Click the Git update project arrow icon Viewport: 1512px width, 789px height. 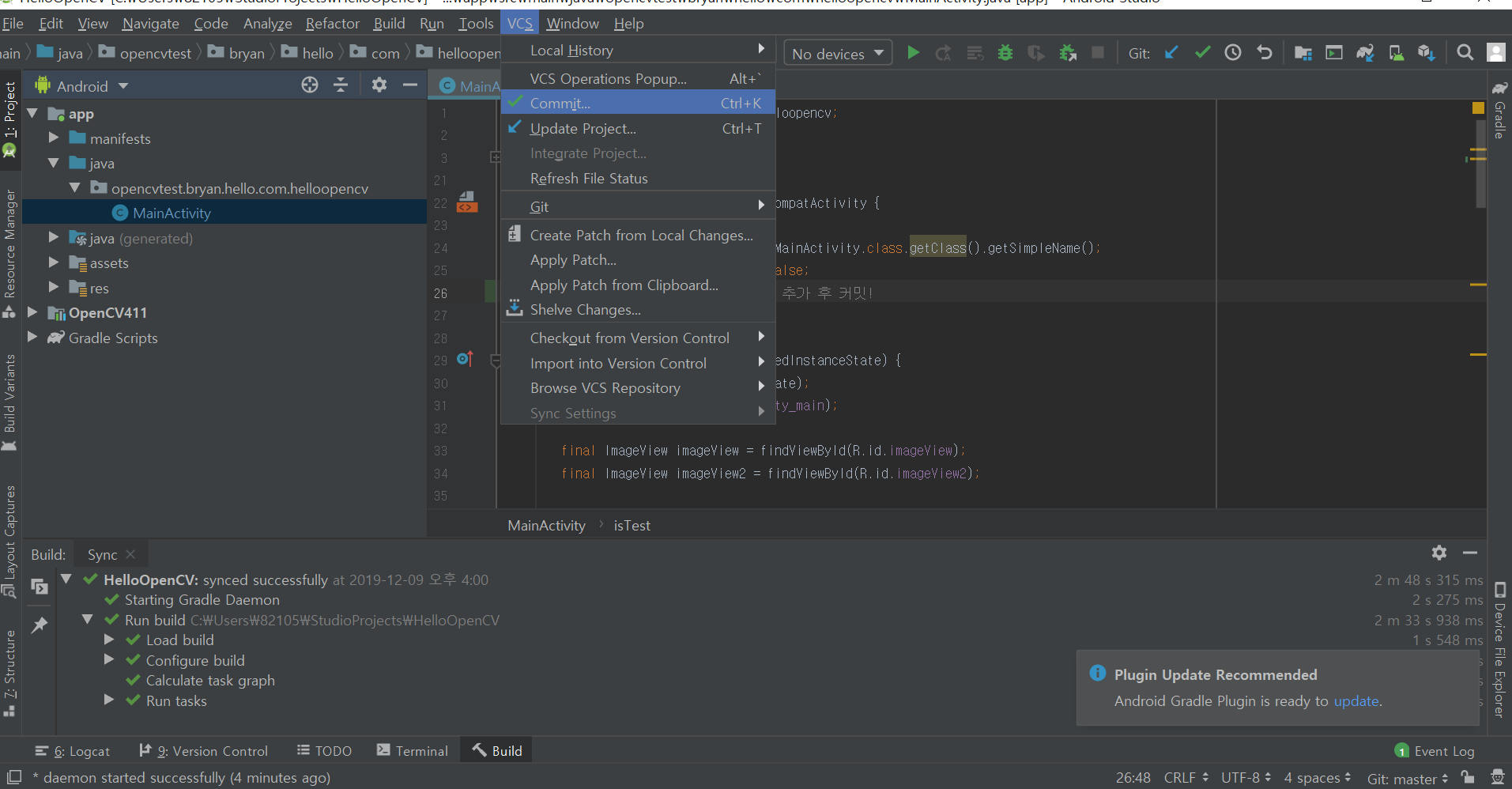pos(1171,53)
